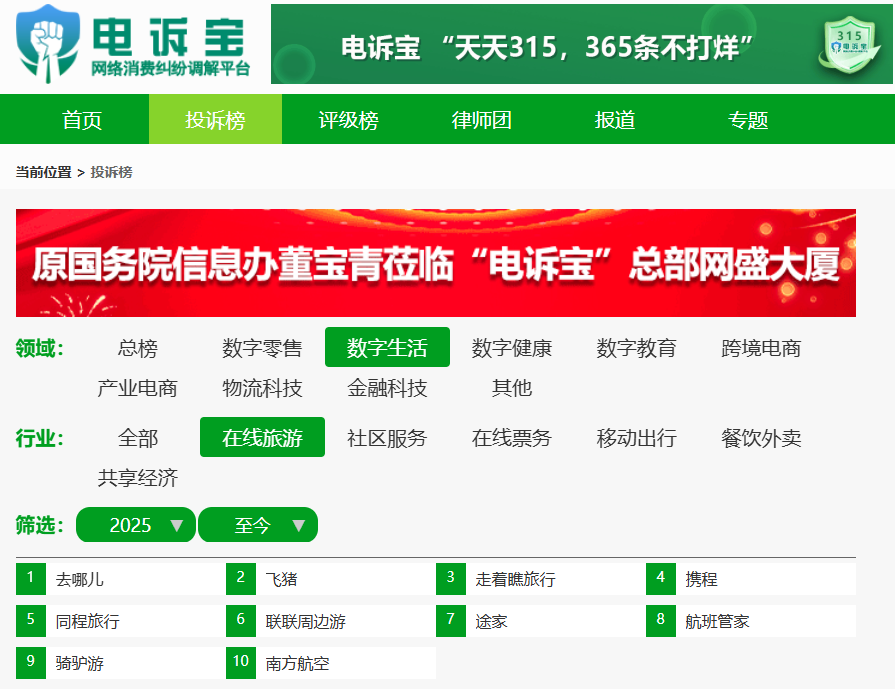895x689 pixels.
Task: Open rank 3 entry 走着瞧旅行
Action: point(541,579)
